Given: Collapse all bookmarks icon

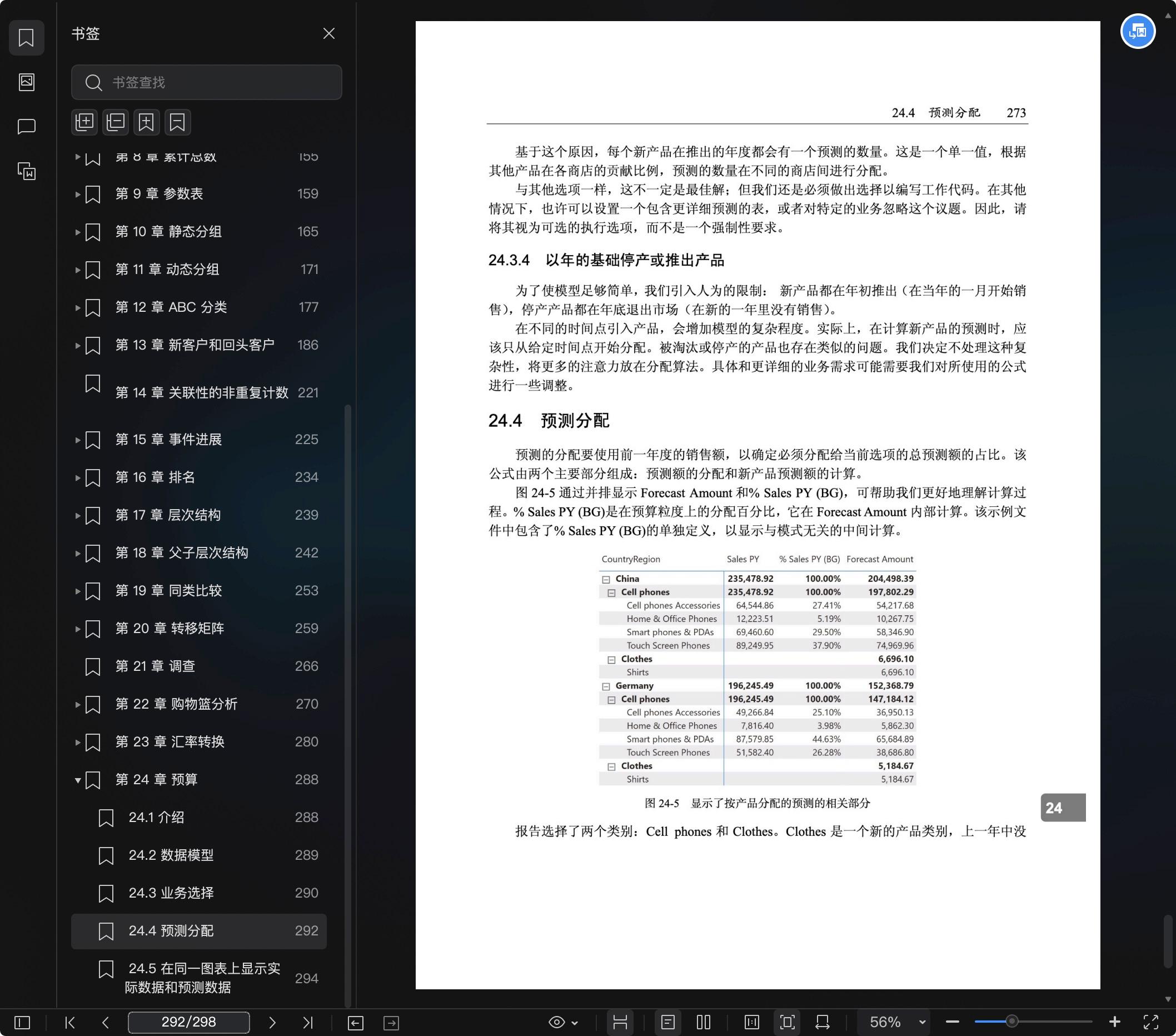Looking at the screenshot, I should pos(116,122).
